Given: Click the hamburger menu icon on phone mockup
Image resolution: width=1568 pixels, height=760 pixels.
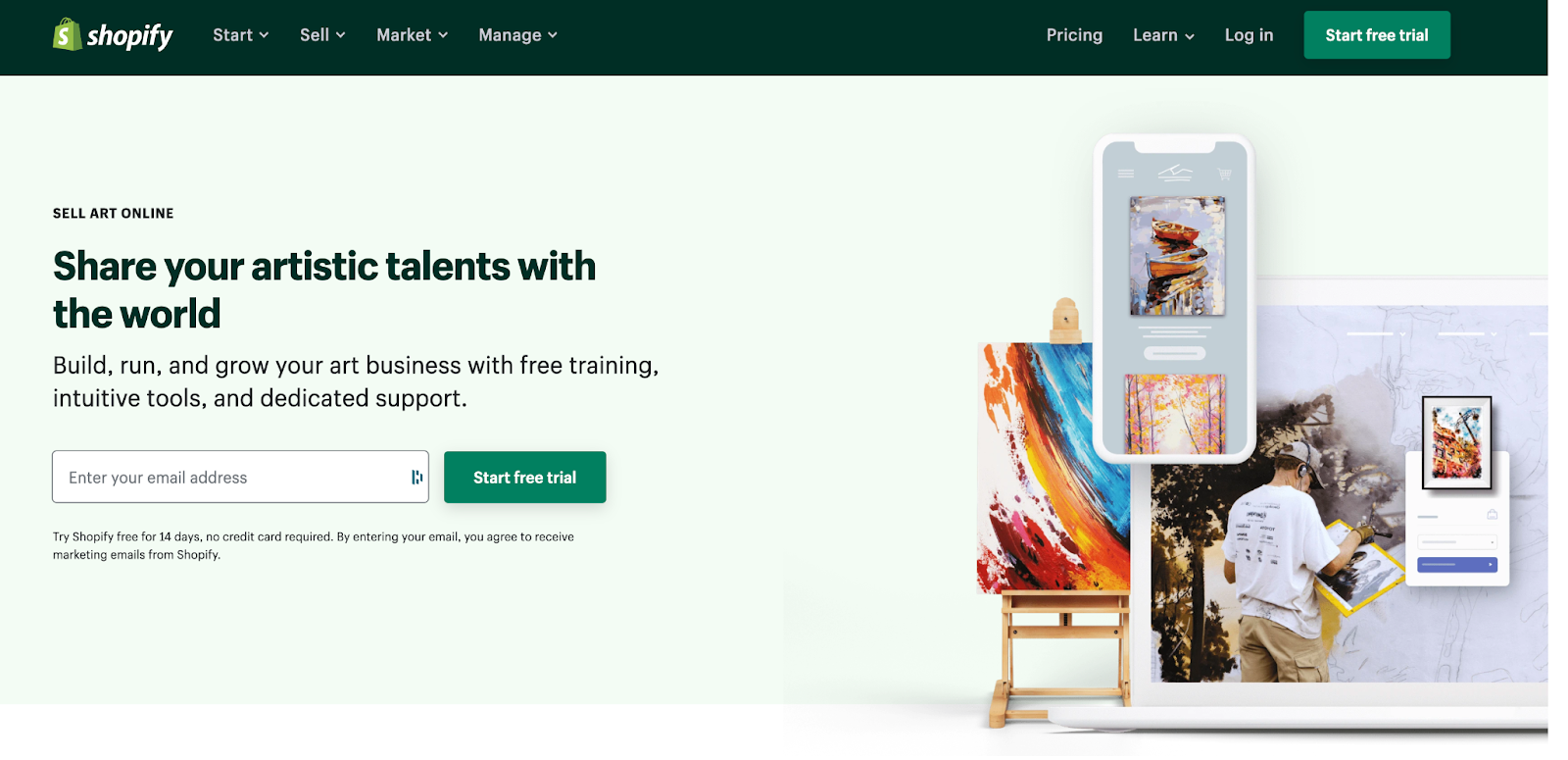Looking at the screenshot, I should pos(1126,174).
